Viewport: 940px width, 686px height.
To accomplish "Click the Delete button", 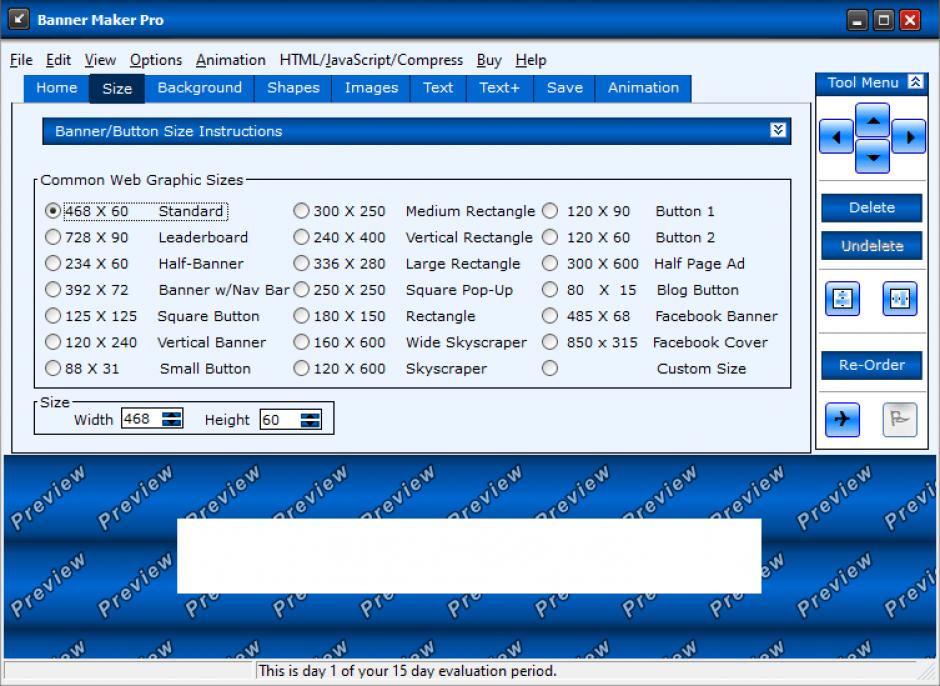I will 871,208.
